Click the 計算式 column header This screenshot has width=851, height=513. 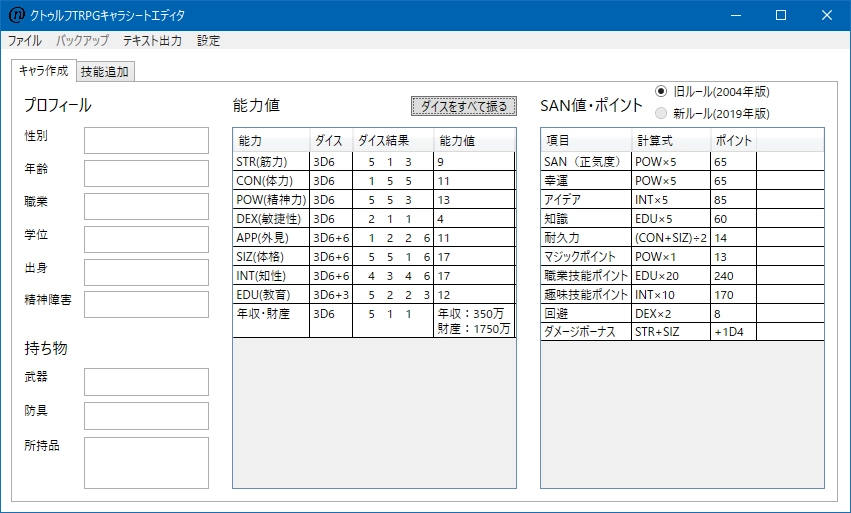pos(671,141)
